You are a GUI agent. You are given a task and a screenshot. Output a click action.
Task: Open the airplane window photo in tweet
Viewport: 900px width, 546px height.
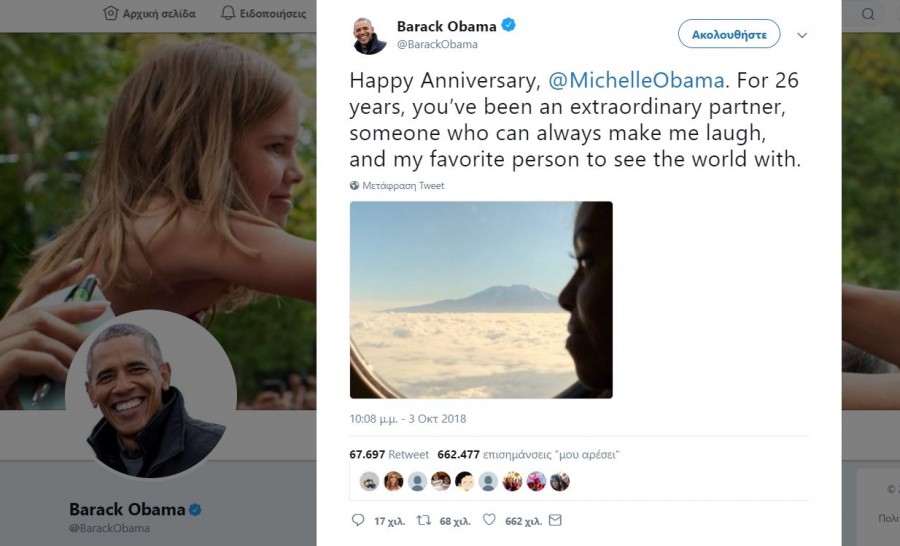pos(481,300)
